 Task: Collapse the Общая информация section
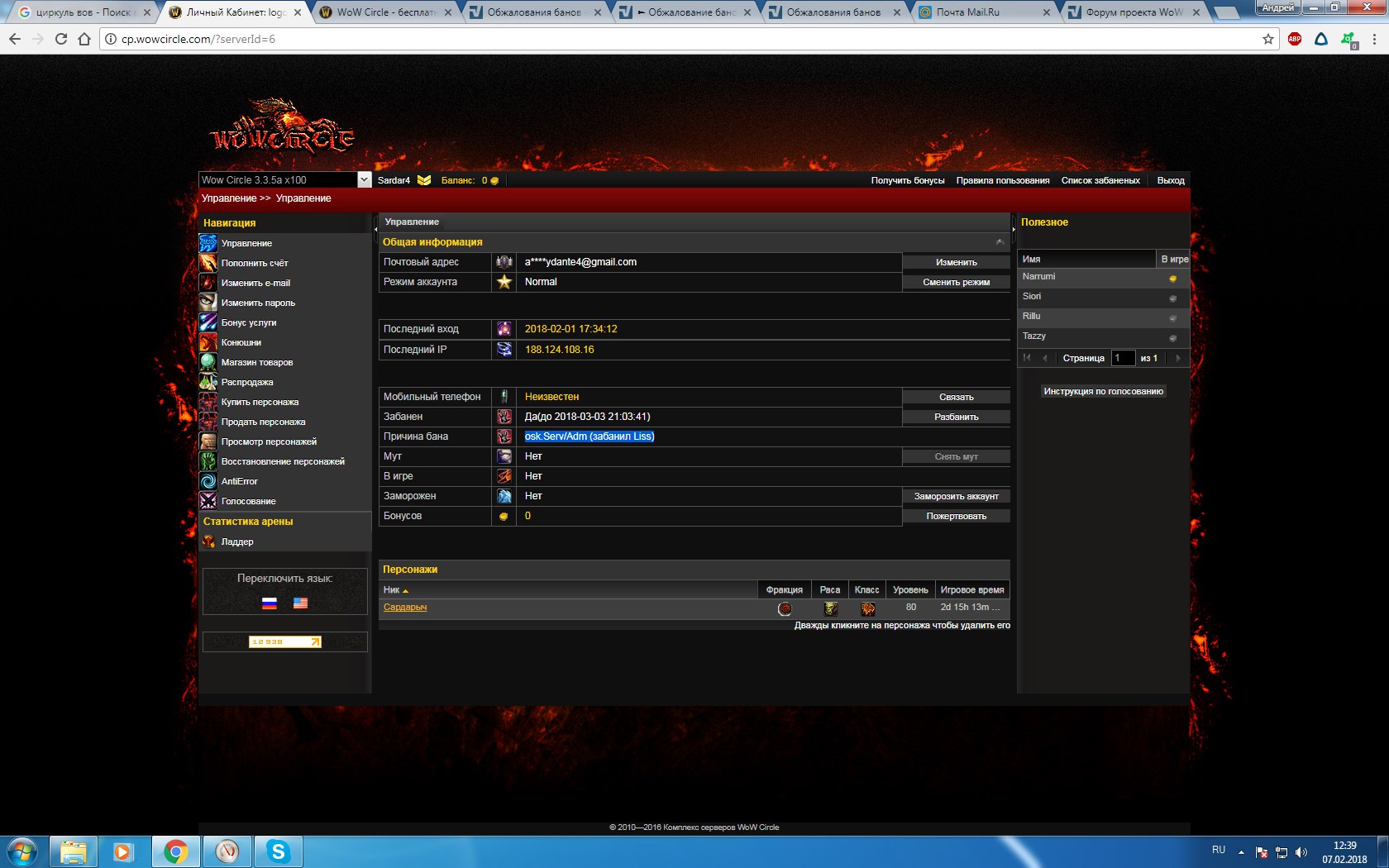tap(1000, 242)
